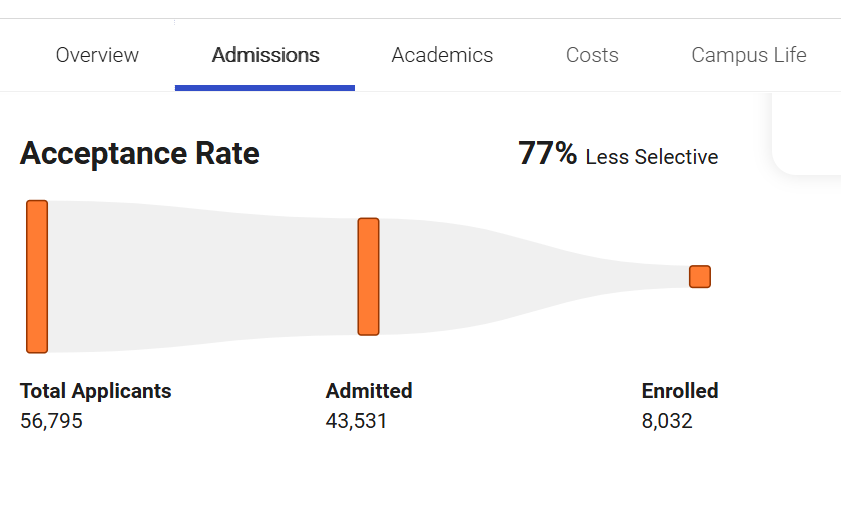Switch to the Academics tab
Image resolution: width=841 pixels, height=511 pixels.
point(442,55)
